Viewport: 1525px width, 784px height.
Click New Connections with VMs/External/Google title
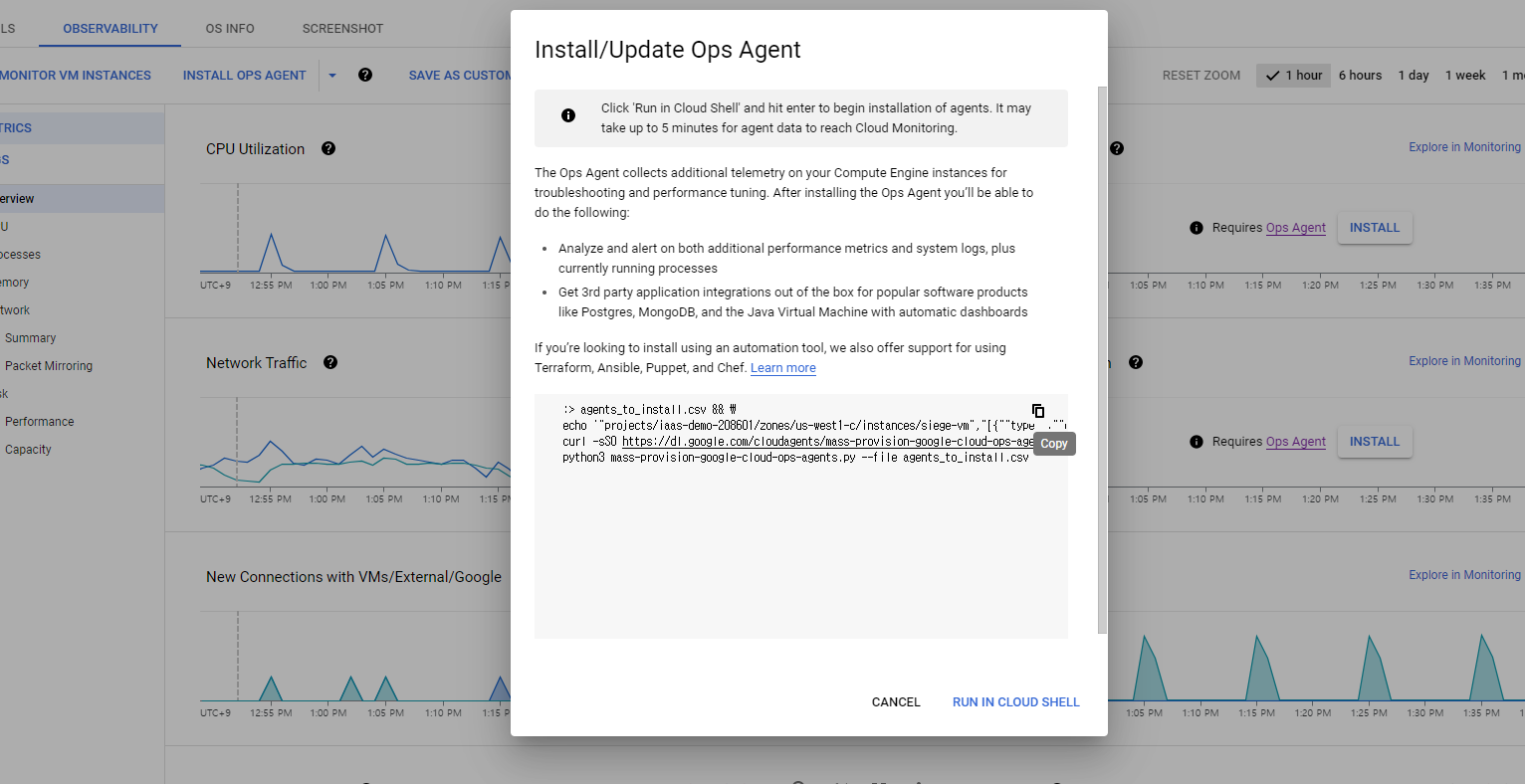click(354, 577)
